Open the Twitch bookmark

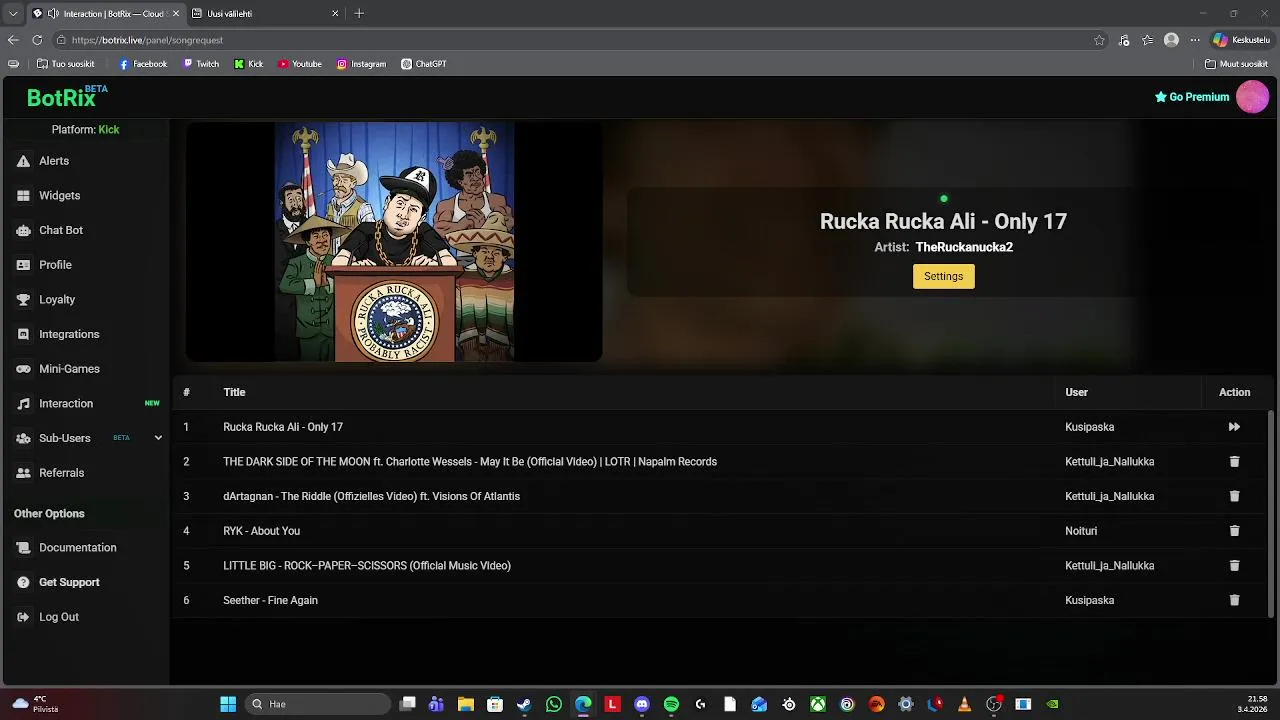[x=201, y=64]
